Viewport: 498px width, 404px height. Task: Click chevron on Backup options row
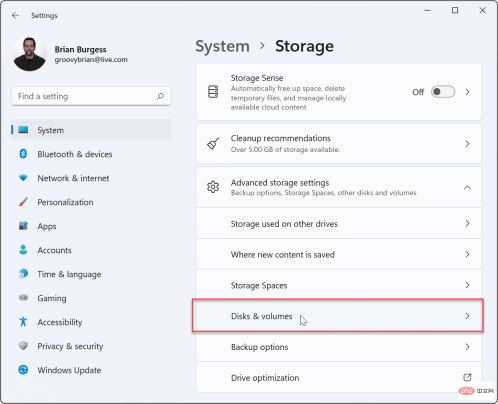click(x=467, y=347)
